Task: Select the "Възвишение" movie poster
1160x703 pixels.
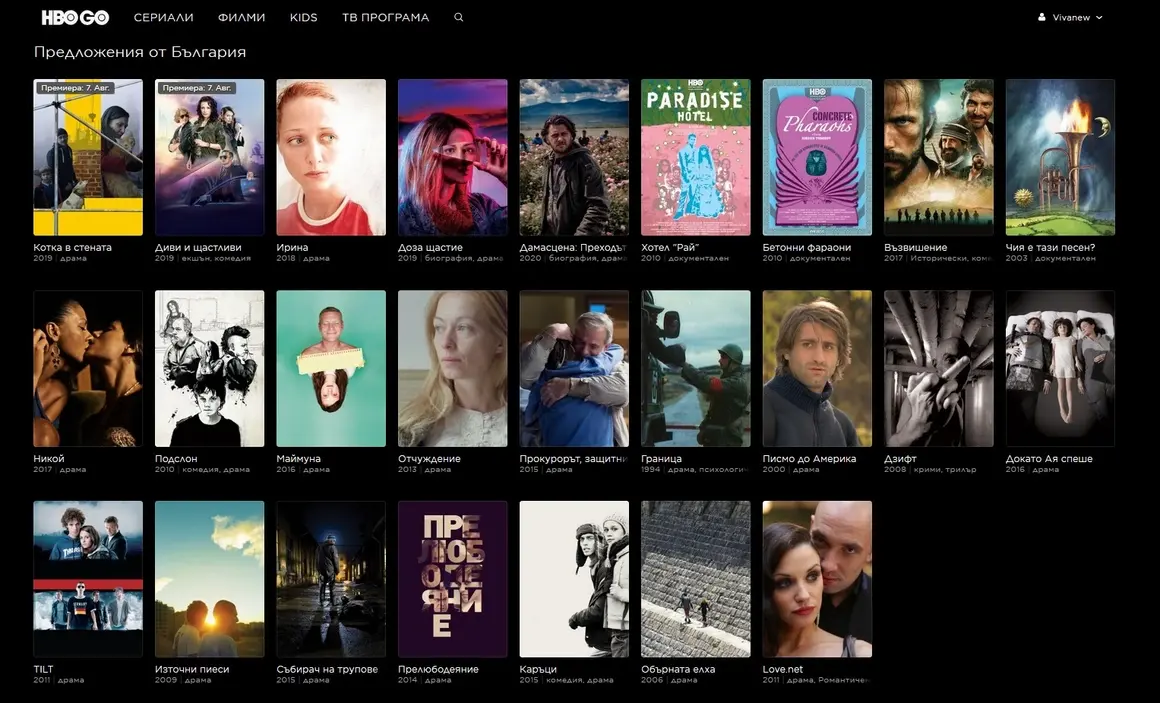Action: 939,157
